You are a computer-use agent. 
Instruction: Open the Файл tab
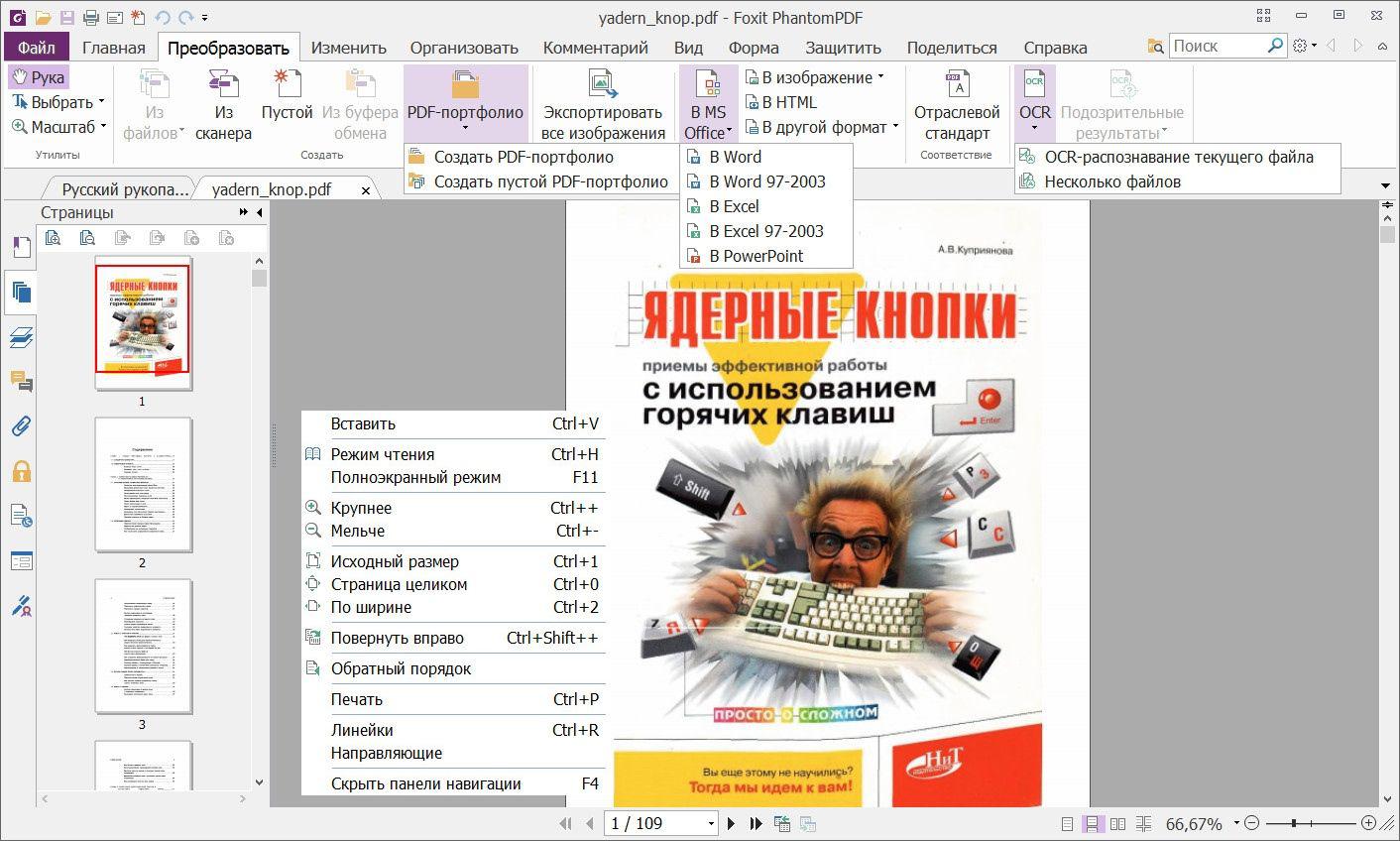point(36,47)
